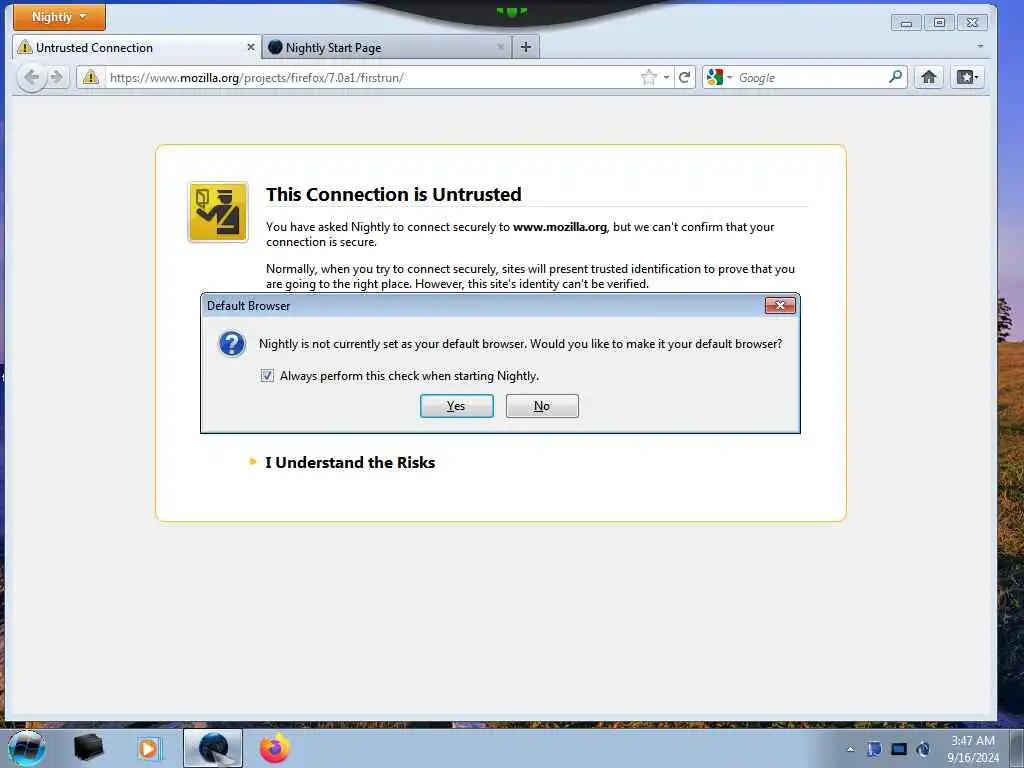Click the This Connection is Untrusted heading
Screen dimensions: 1024x768
pyautogui.click(x=394, y=194)
